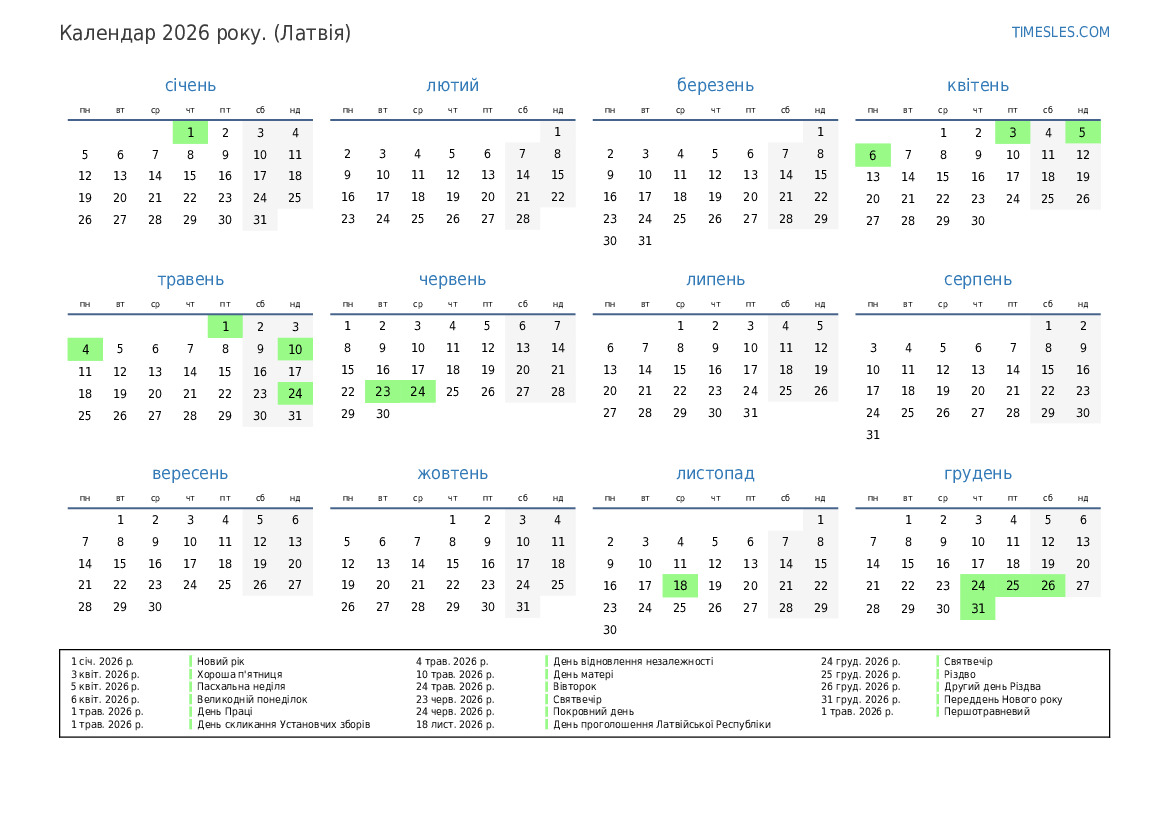Image resolution: width=1169 pixels, height=827 pixels.
Task: Click the page title Календар 2026 року
Action: coord(205,34)
